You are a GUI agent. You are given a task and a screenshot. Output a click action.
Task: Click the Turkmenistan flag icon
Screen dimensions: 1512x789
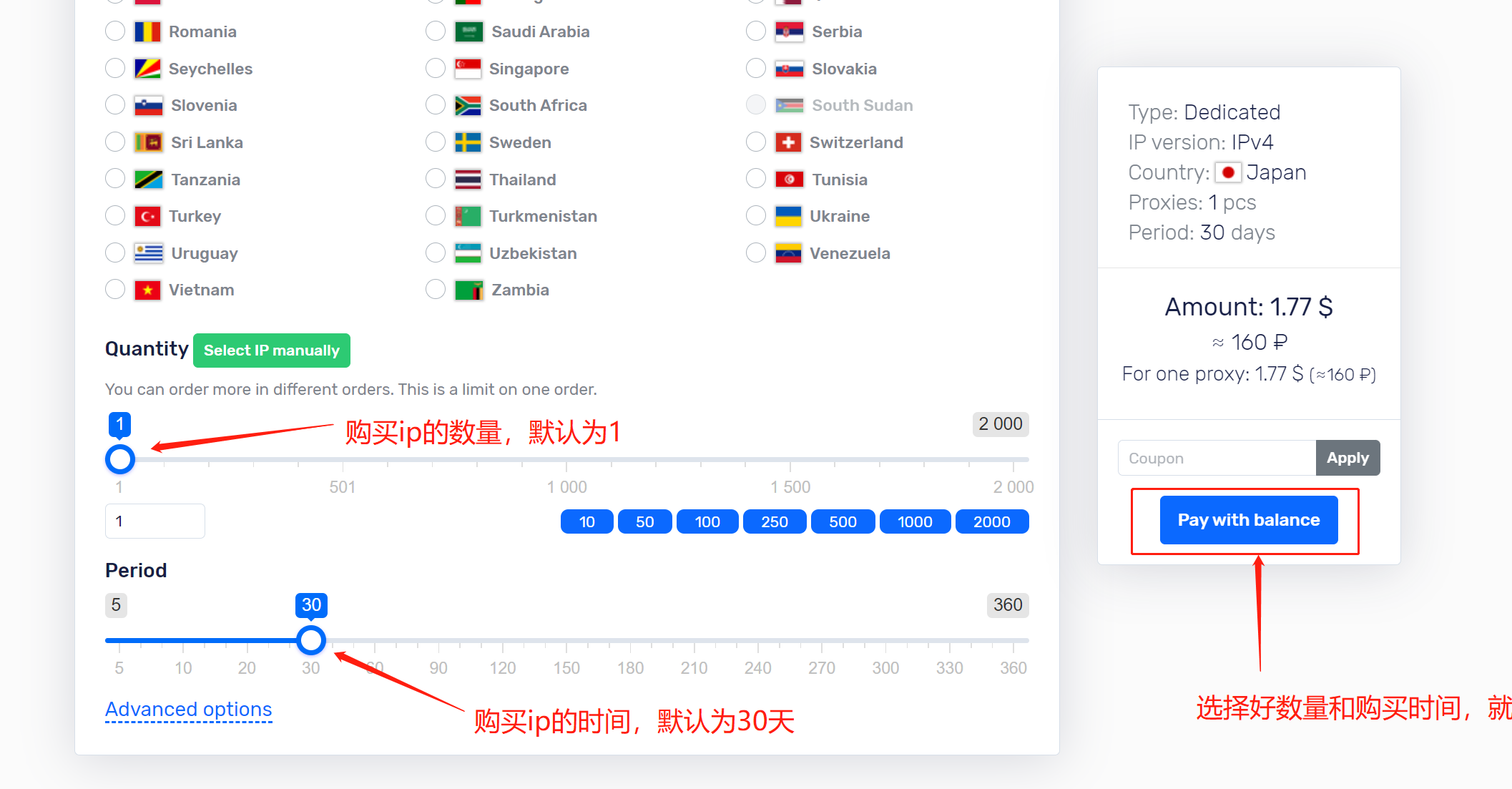[x=468, y=216]
